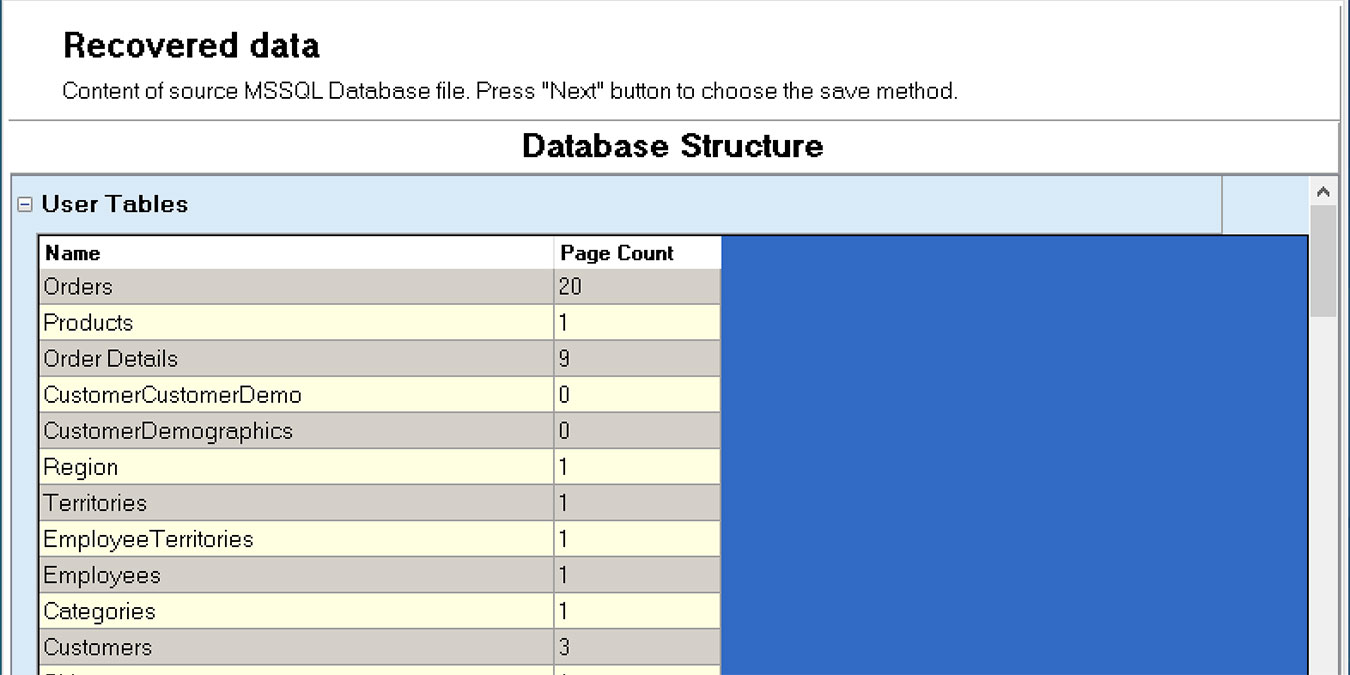Viewport: 1350px width, 675px height.
Task: Select the Products table row
Action: [200, 322]
